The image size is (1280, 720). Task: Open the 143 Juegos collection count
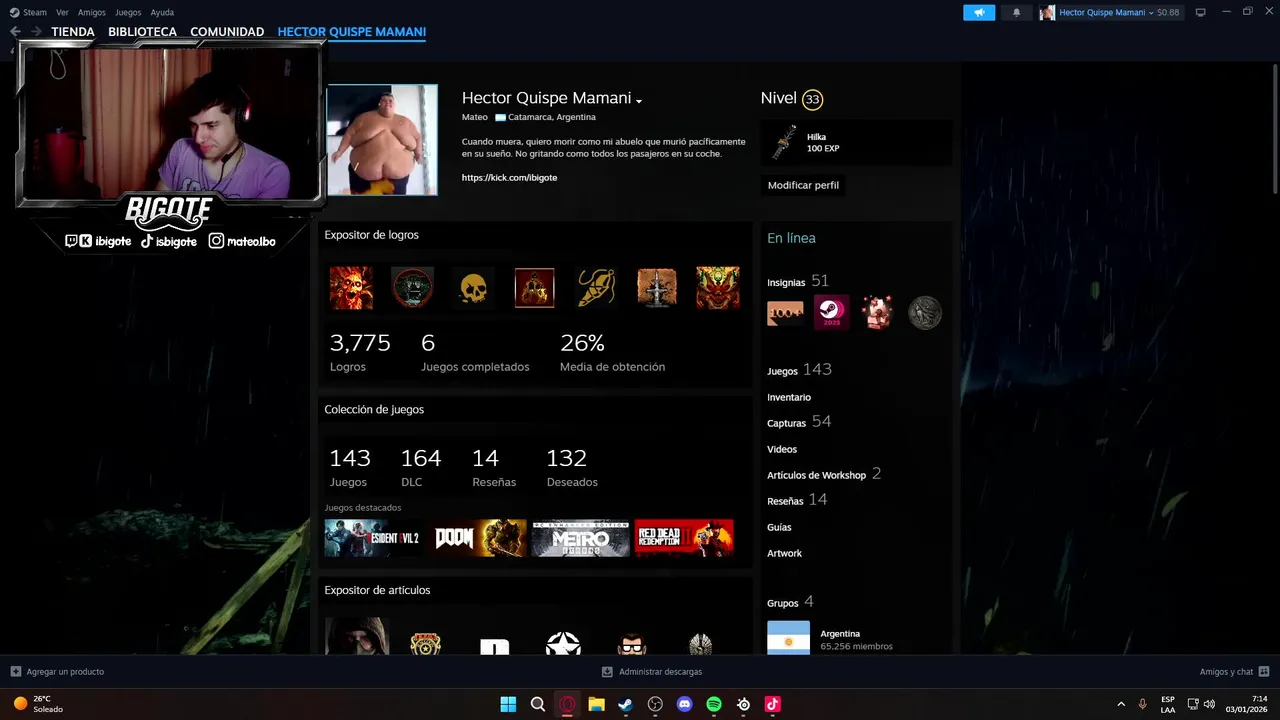point(350,467)
